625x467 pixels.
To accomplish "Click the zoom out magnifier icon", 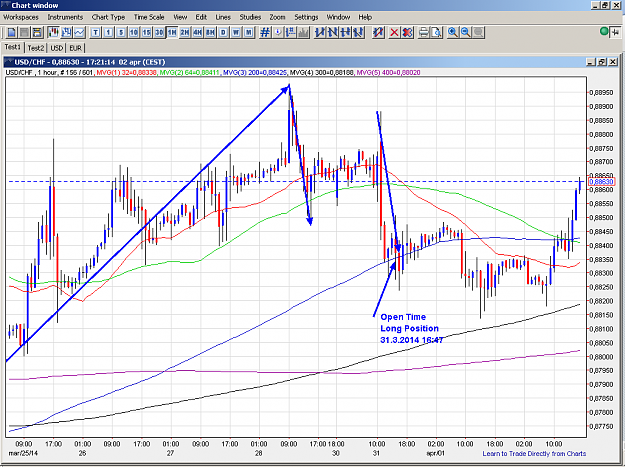I will tap(466, 32).
